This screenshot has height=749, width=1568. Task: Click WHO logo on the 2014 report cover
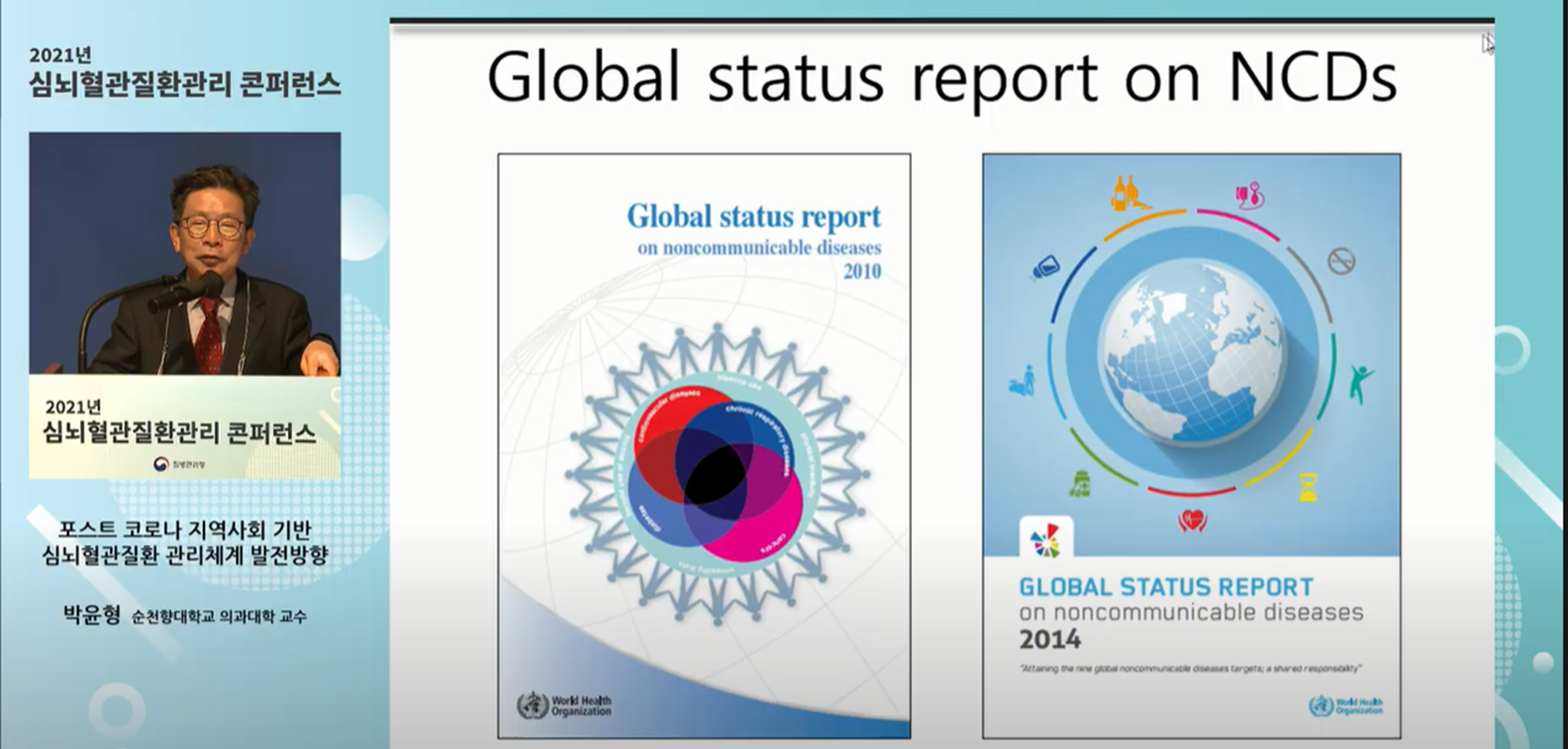coord(1346,705)
